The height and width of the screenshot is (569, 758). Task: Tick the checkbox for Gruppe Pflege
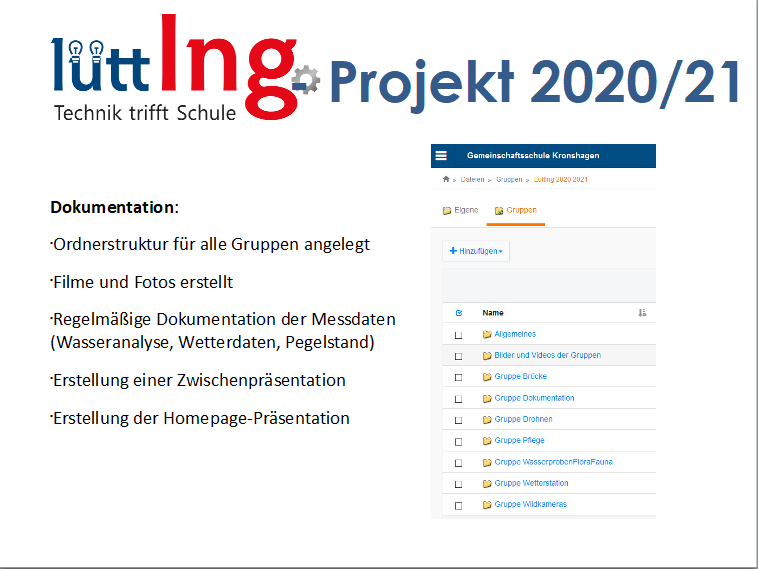point(458,441)
